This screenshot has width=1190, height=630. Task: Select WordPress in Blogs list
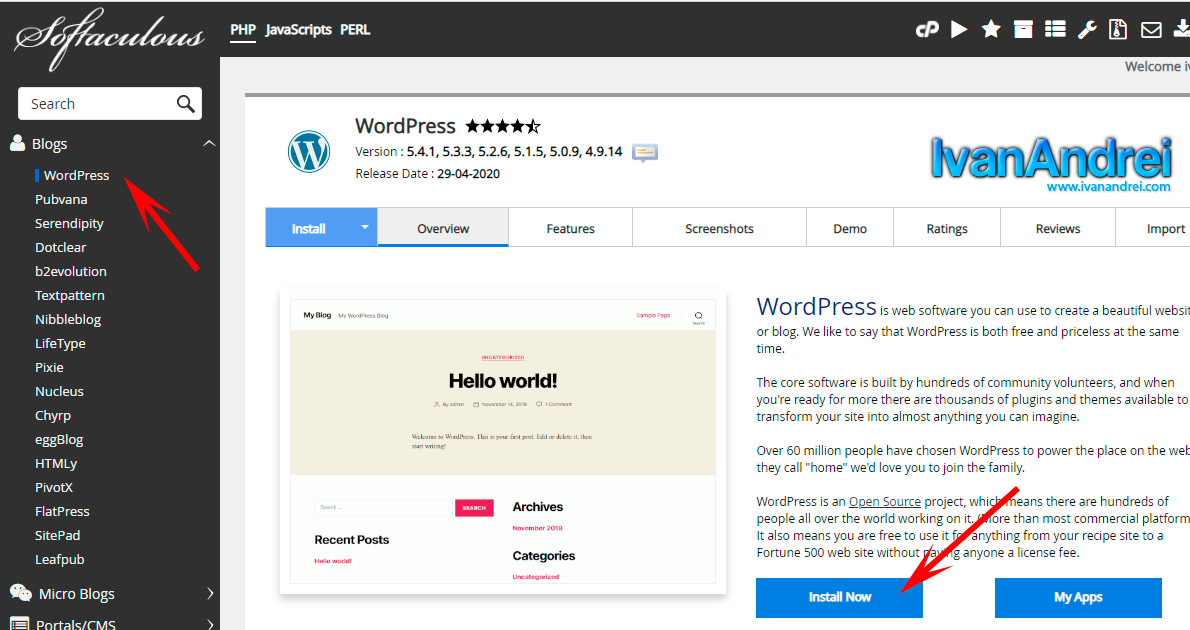(x=76, y=175)
